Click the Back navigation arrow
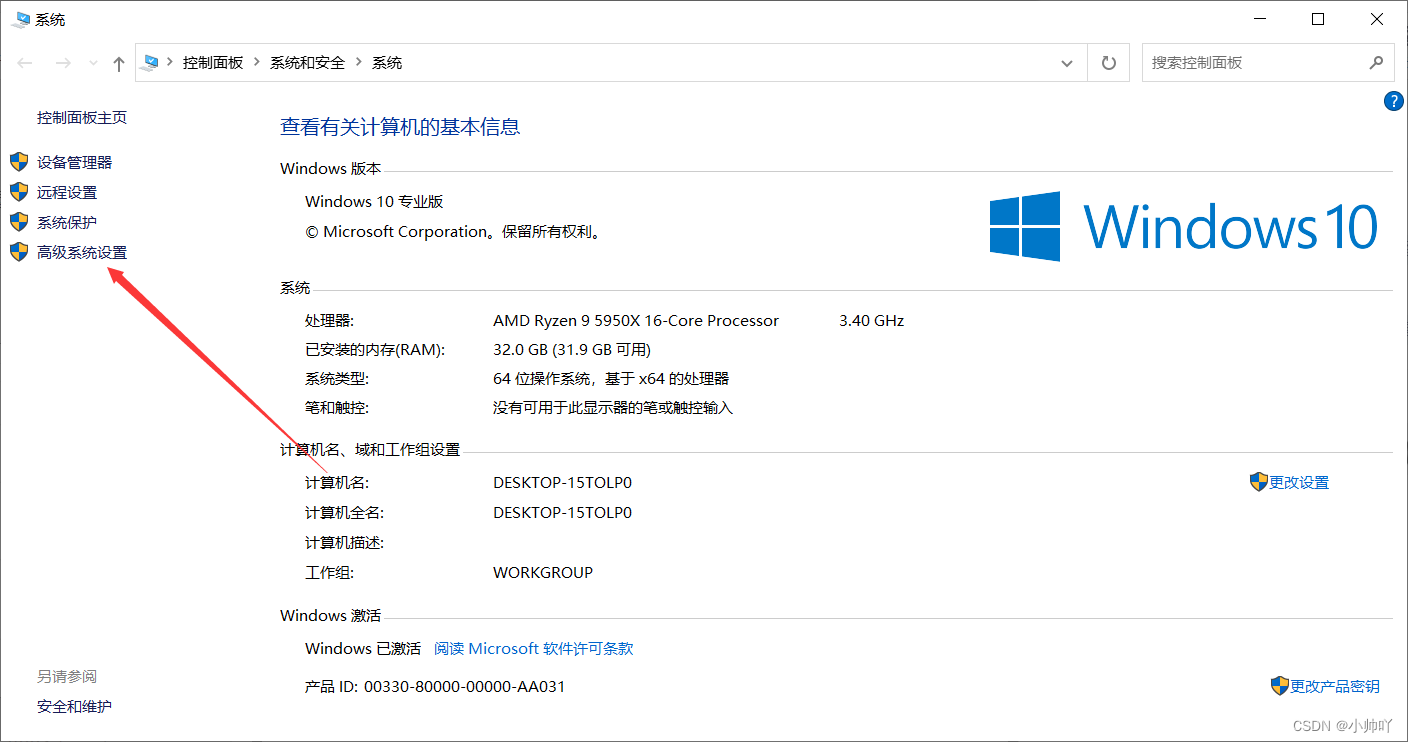1408x742 pixels. pyautogui.click(x=25, y=63)
